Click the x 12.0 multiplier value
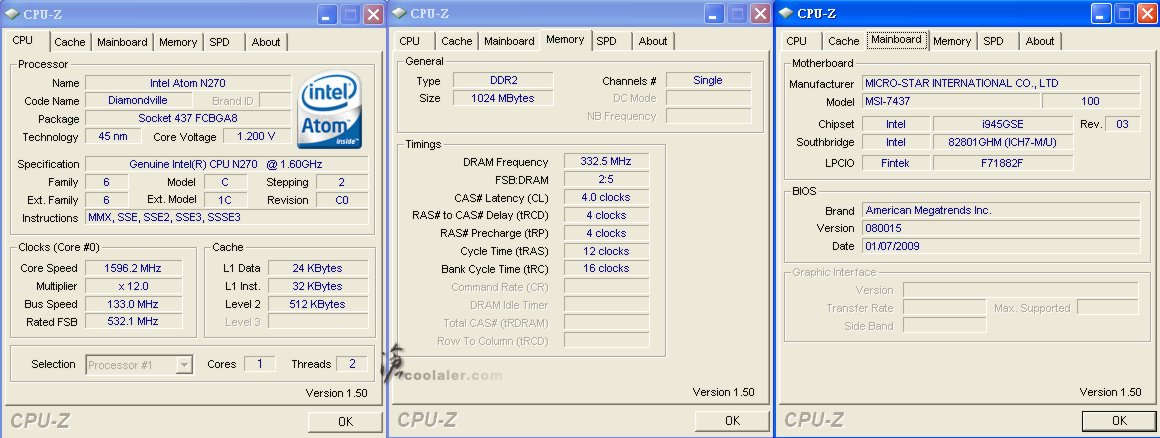The height and width of the screenshot is (438, 1160). [x=134, y=286]
